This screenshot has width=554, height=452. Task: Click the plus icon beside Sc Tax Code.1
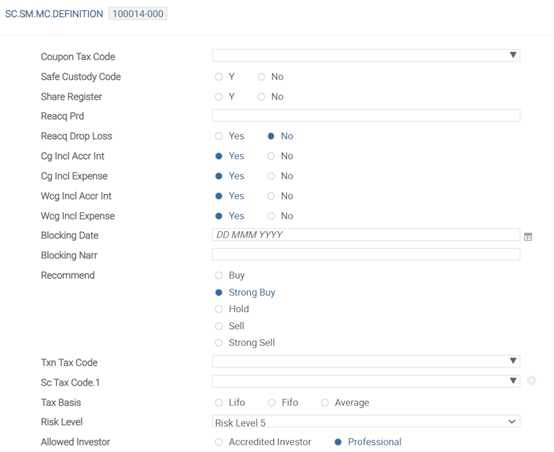click(531, 381)
